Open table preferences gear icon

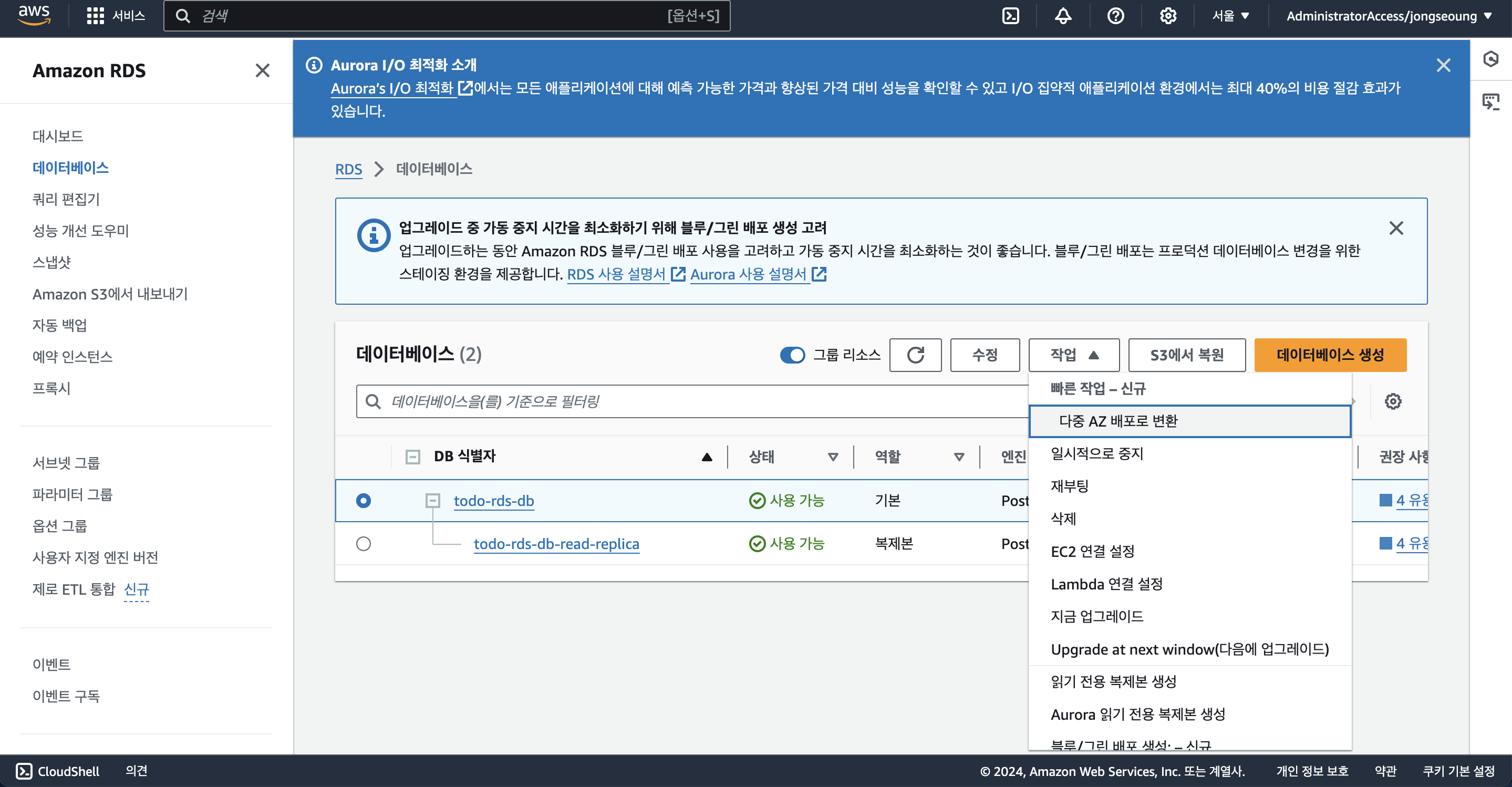(x=1393, y=401)
